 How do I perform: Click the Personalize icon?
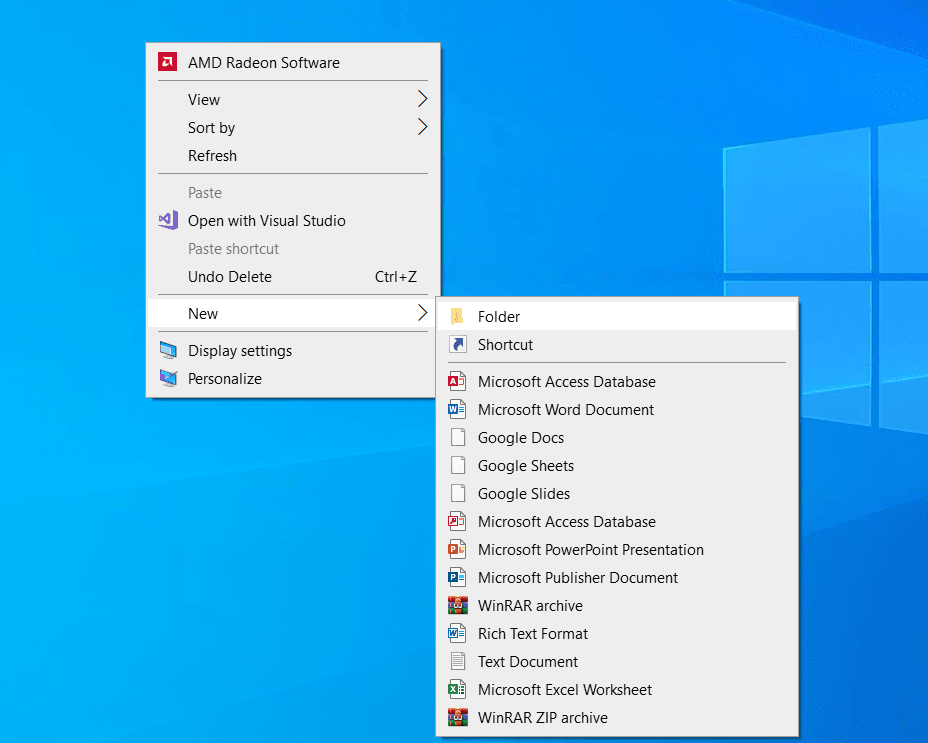tap(168, 378)
